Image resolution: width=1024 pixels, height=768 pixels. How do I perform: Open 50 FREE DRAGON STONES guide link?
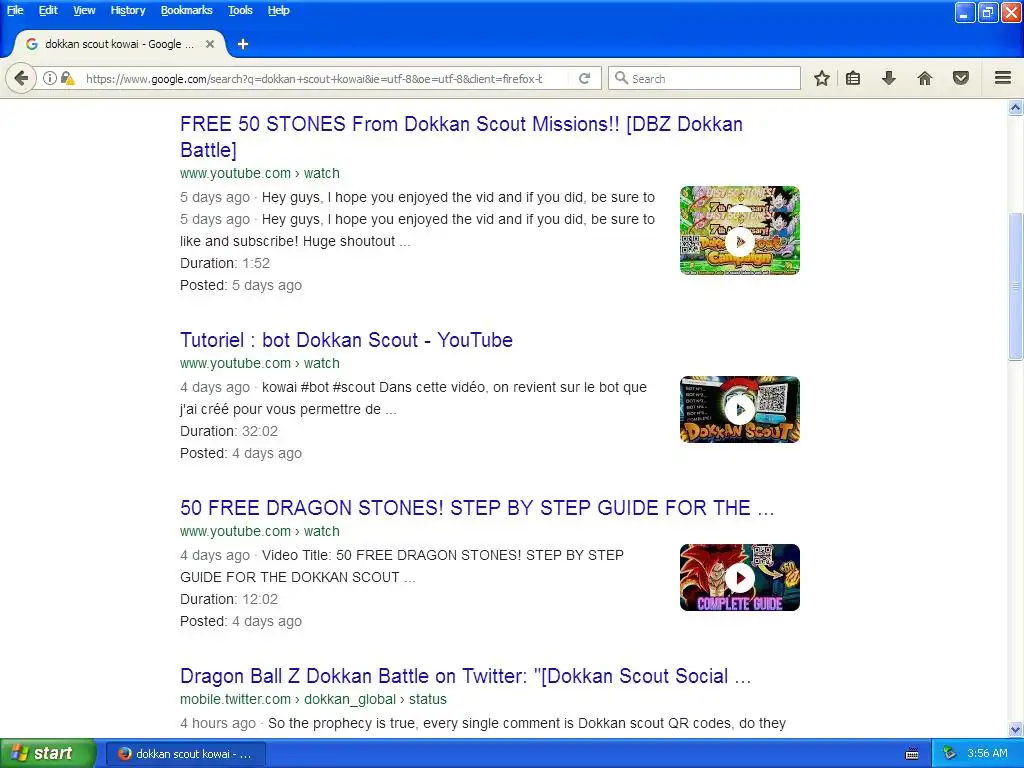477,507
